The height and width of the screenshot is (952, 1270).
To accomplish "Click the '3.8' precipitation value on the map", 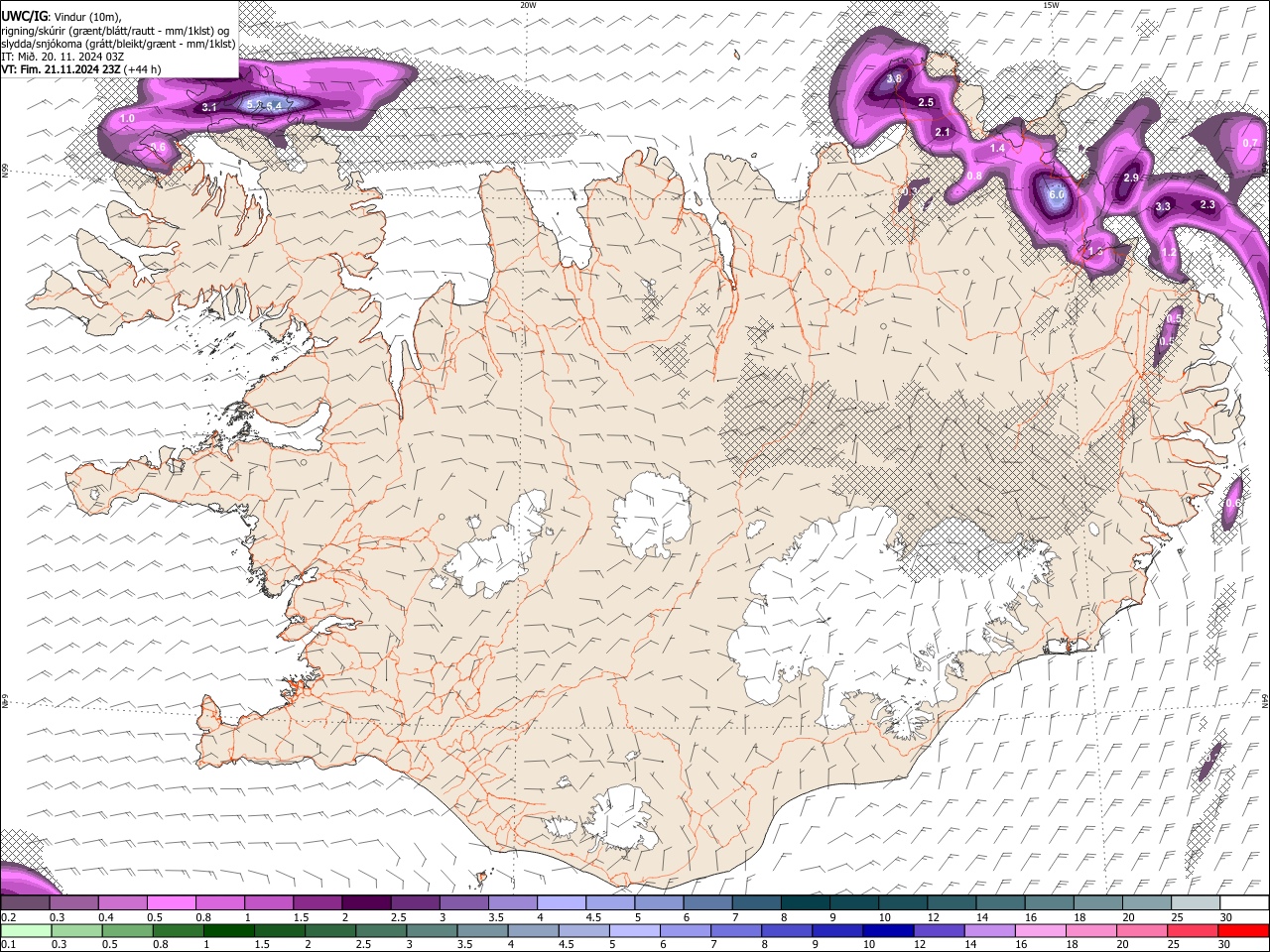I will click(x=894, y=79).
